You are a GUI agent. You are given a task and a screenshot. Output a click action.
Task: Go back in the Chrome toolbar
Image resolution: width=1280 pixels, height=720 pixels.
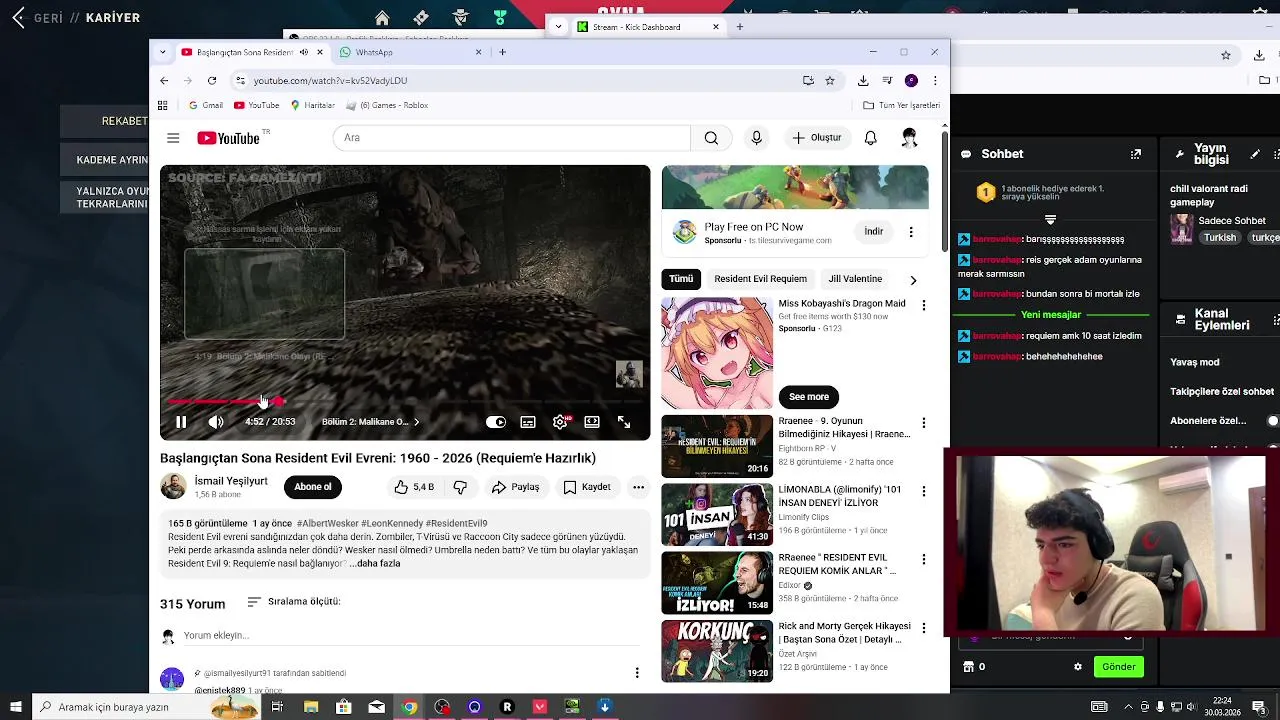point(164,80)
